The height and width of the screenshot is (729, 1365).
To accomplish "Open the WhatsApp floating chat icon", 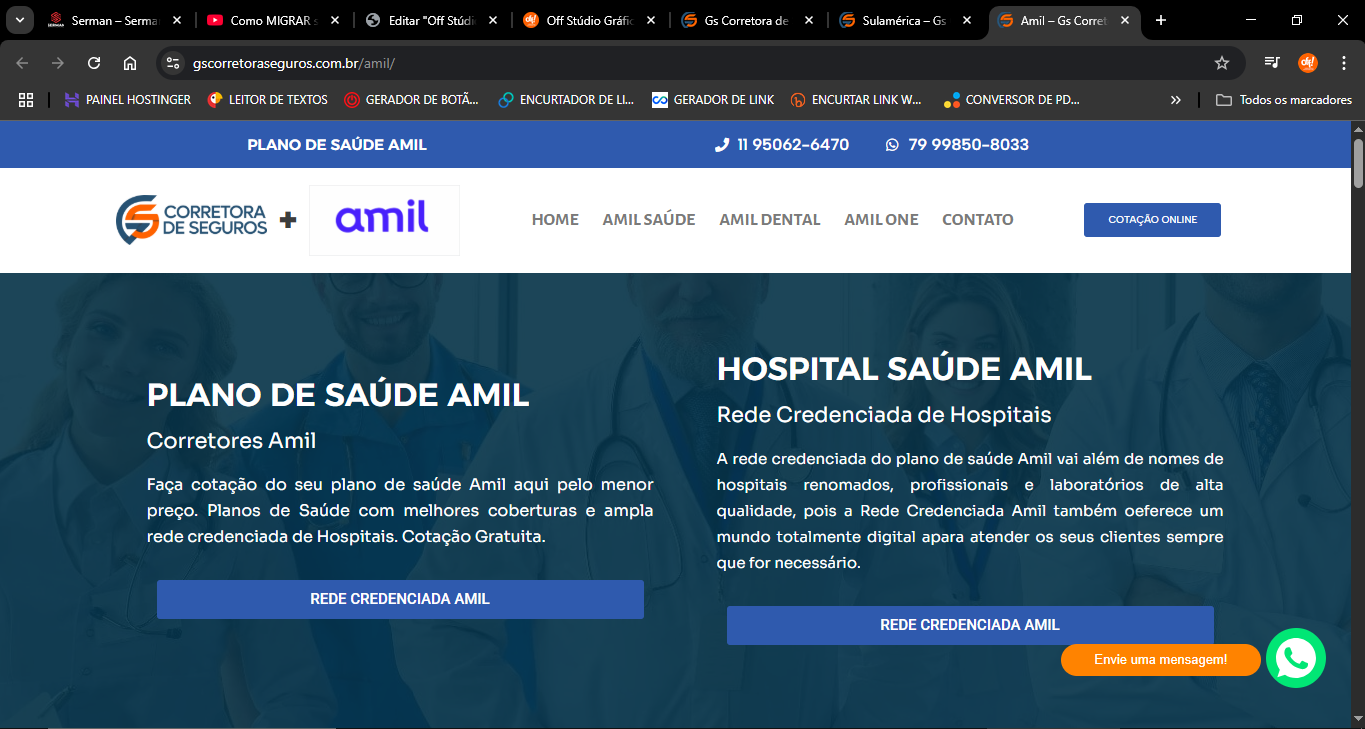I will click(1295, 658).
